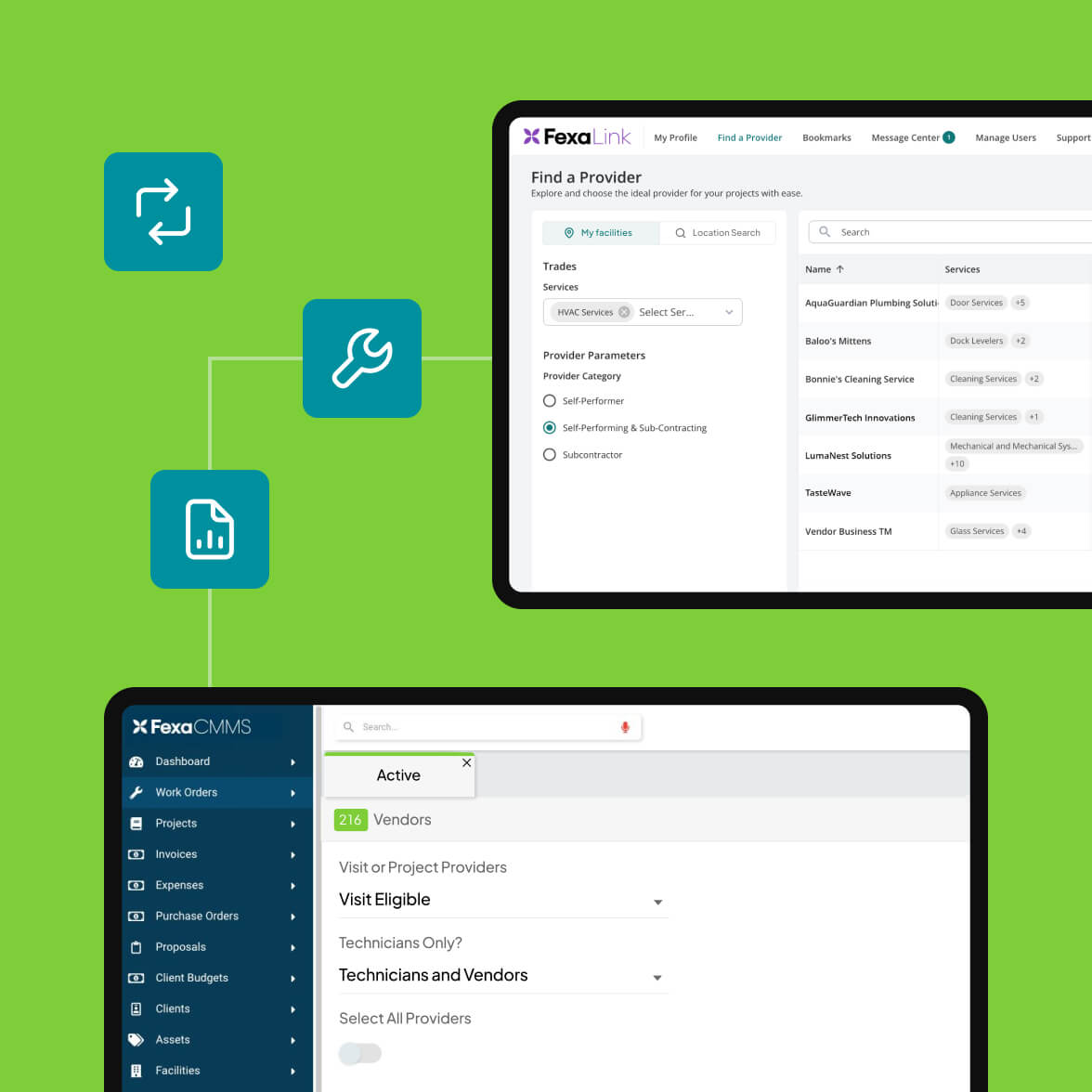Click the Message Center notification badge
Viewport: 1092px width, 1092px height.
pos(948,137)
